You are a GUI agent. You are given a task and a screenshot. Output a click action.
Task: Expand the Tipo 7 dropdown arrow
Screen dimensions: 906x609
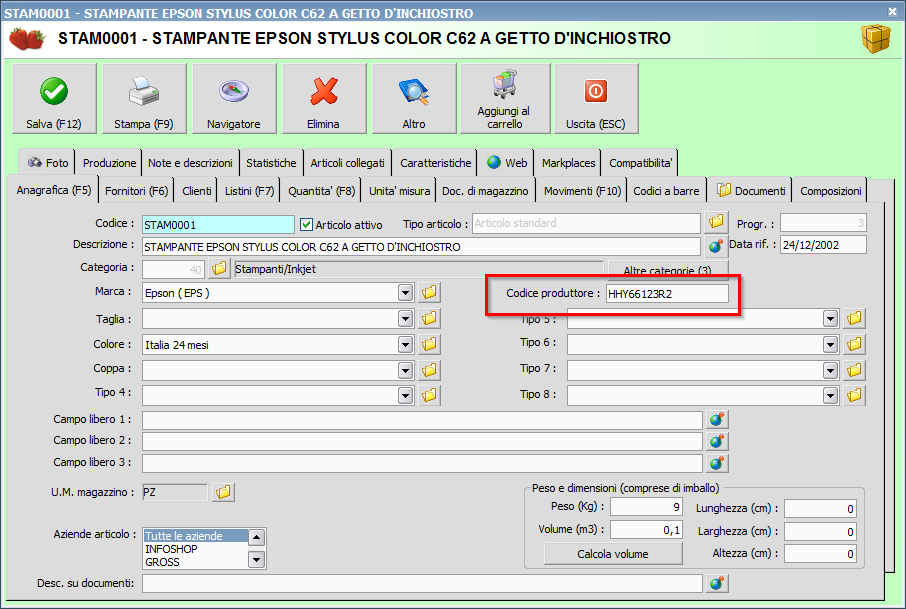(x=830, y=370)
